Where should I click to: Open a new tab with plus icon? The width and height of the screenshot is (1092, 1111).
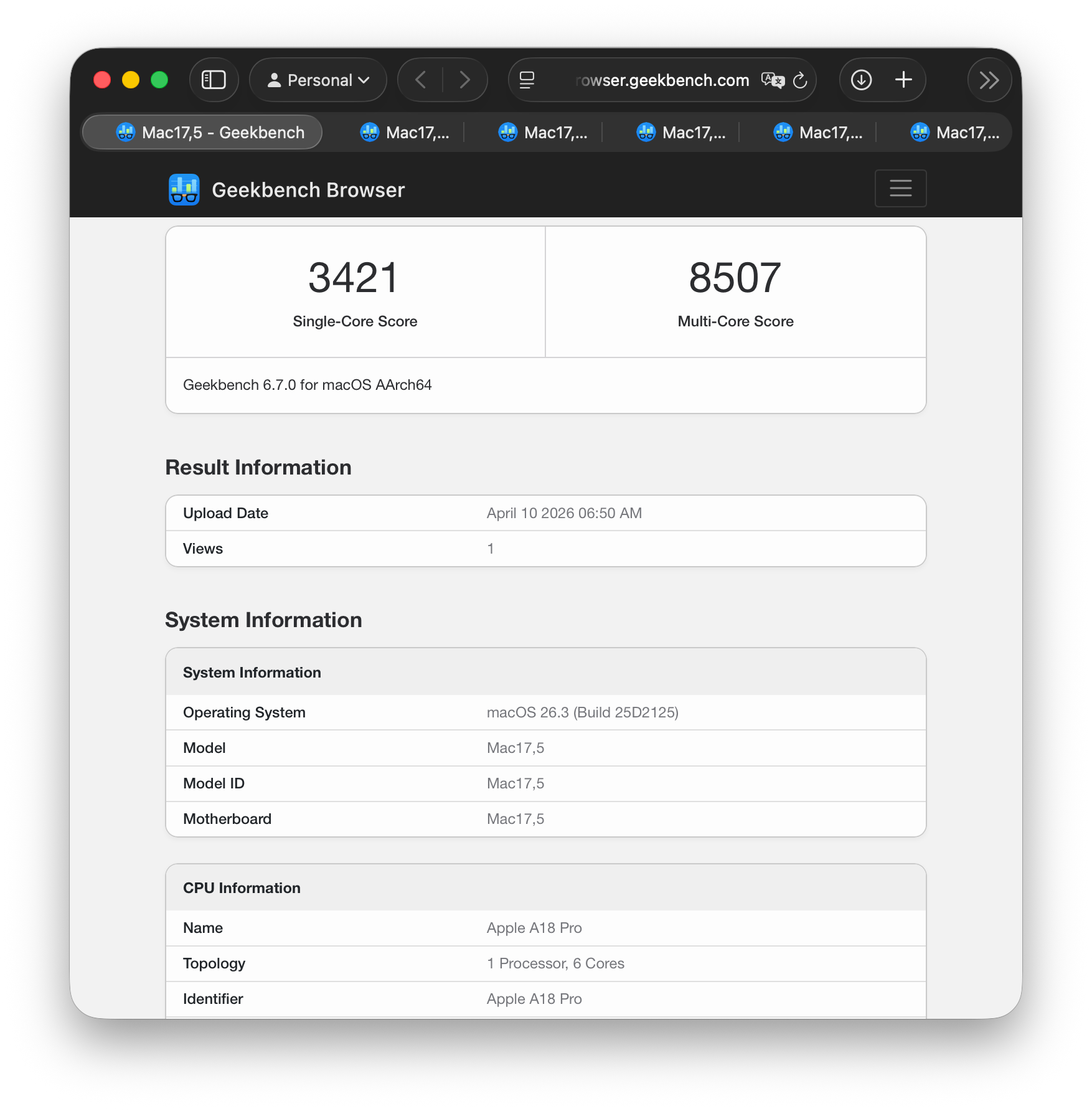click(x=903, y=80)
